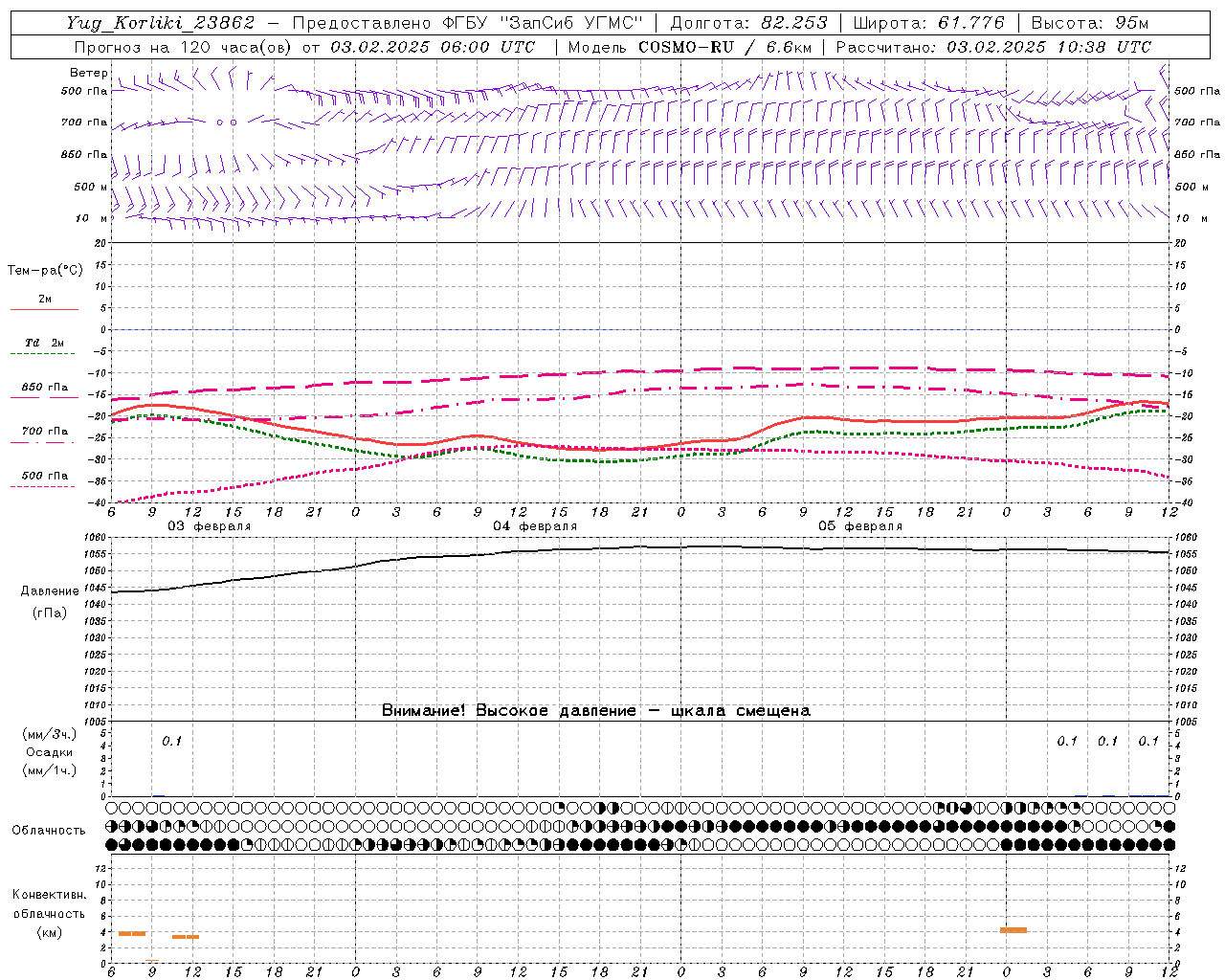Select the Высота: 95м header value
The width and height of the screenshot is (1225, 980).
(x=1090, y=23)
